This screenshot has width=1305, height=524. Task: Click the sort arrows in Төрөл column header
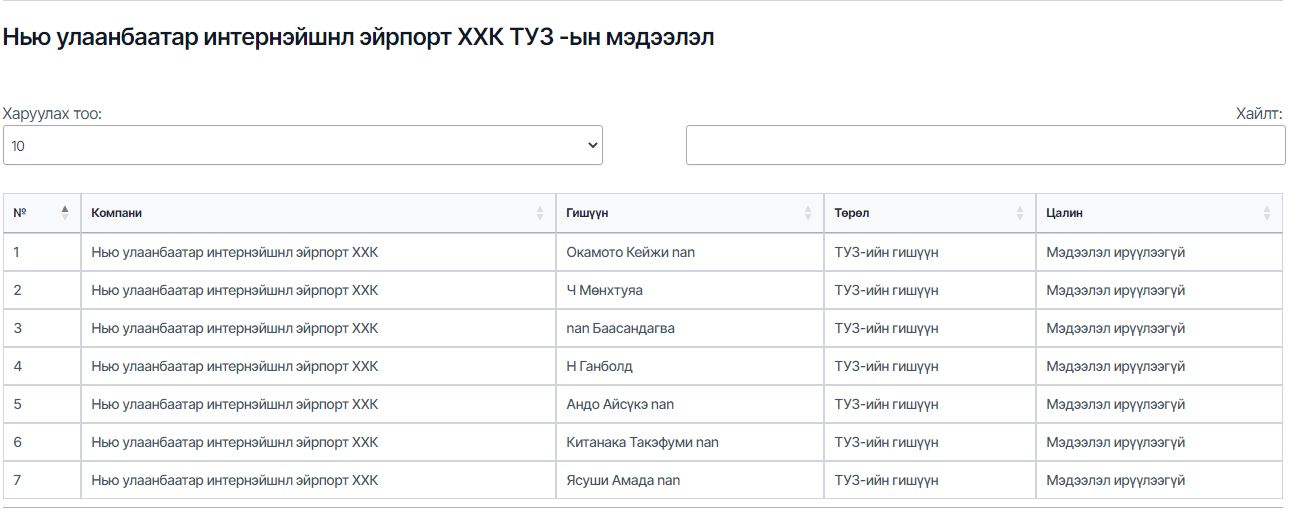[x=1020, y=213]
